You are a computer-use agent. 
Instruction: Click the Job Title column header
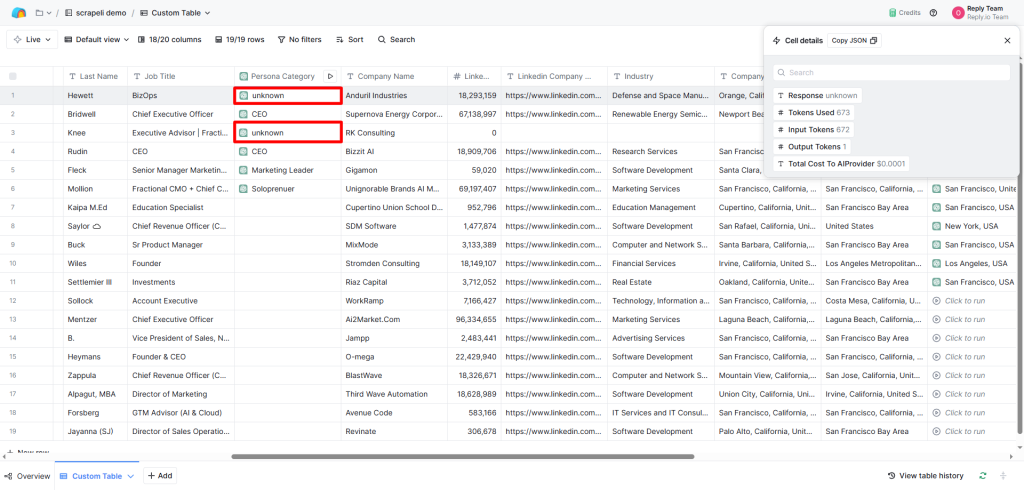[181, 76]
